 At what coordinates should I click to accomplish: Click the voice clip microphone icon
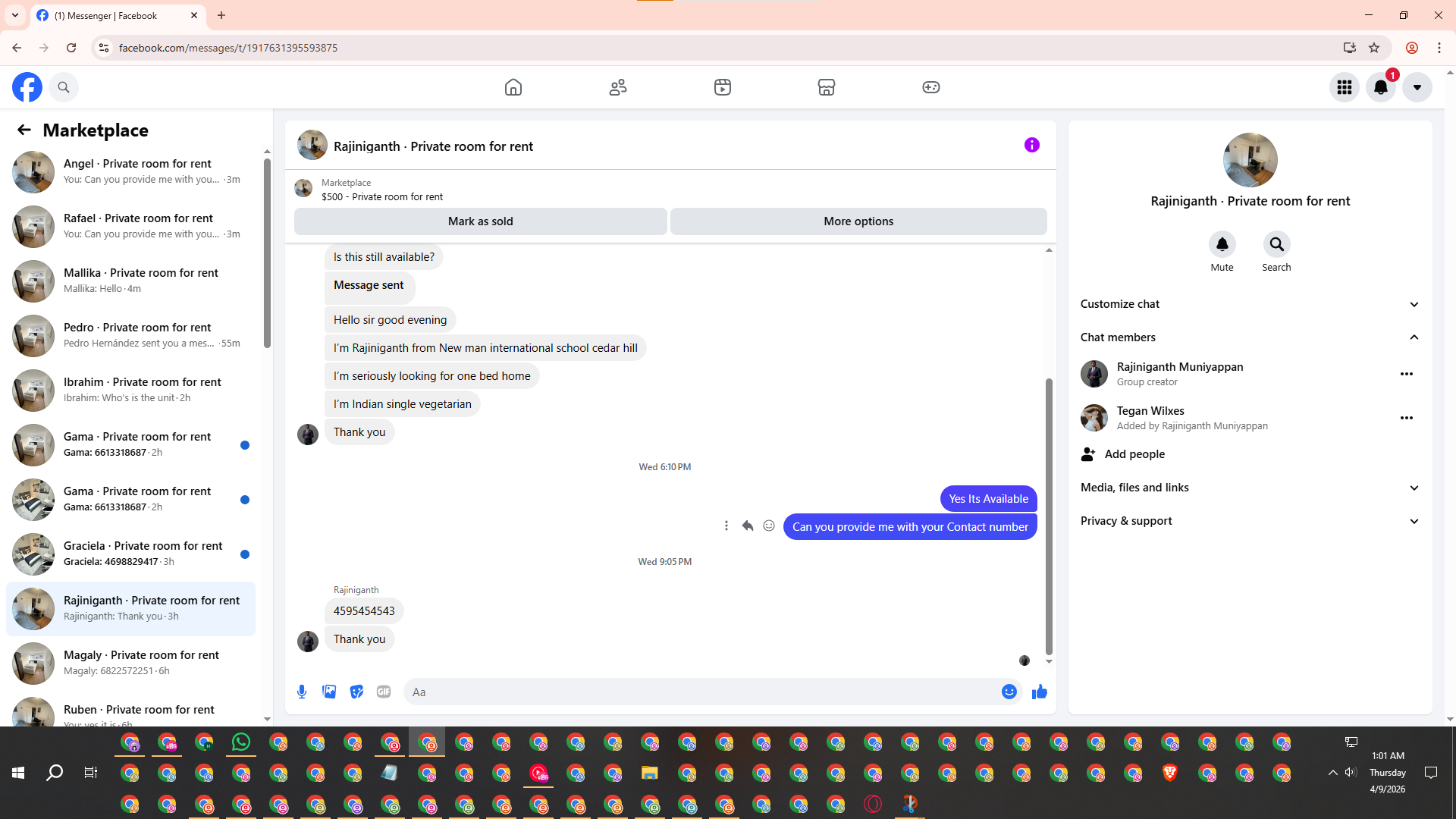pos(302,692)
